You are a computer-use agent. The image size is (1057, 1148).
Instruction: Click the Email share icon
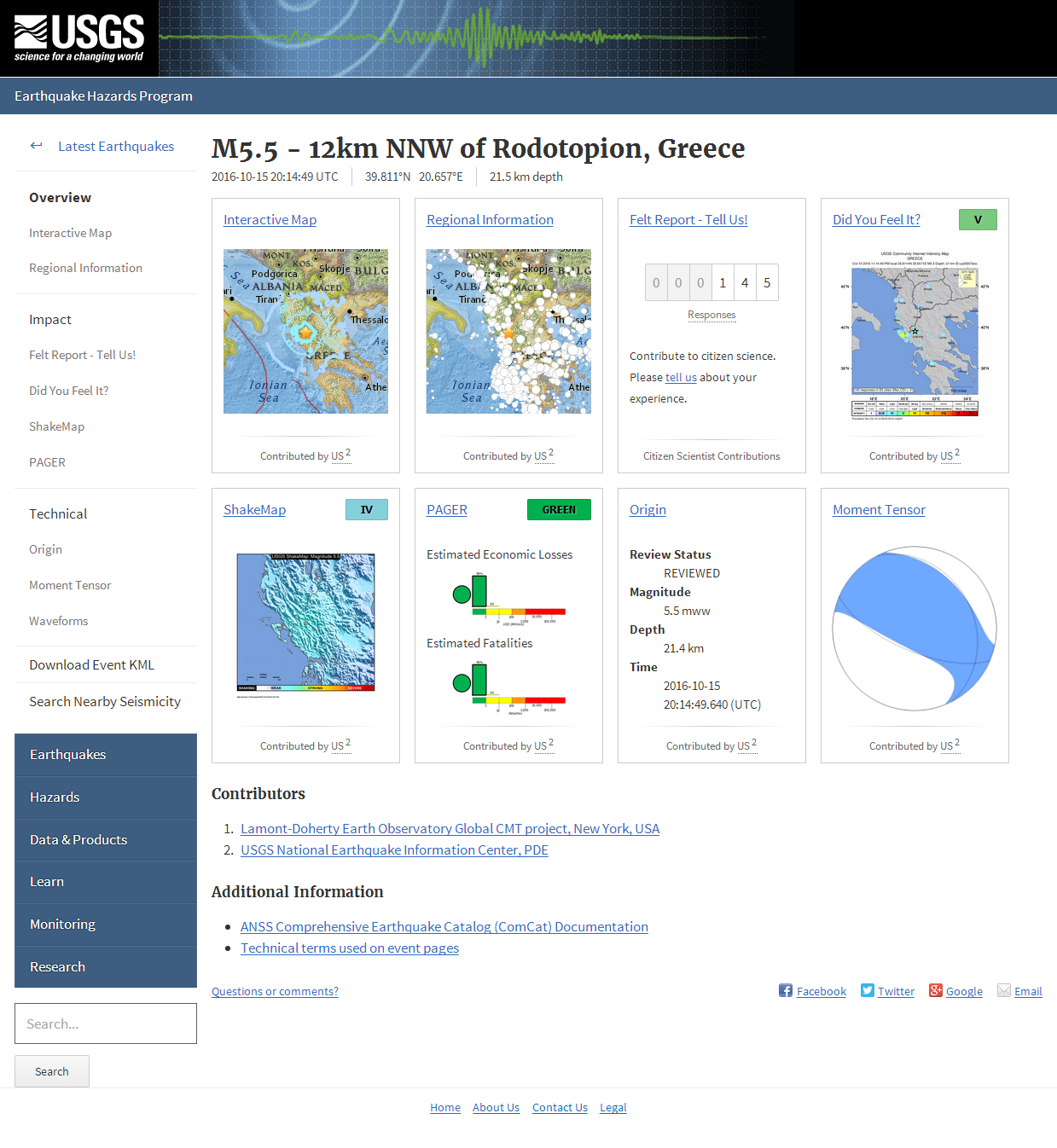pos(1005,990)
